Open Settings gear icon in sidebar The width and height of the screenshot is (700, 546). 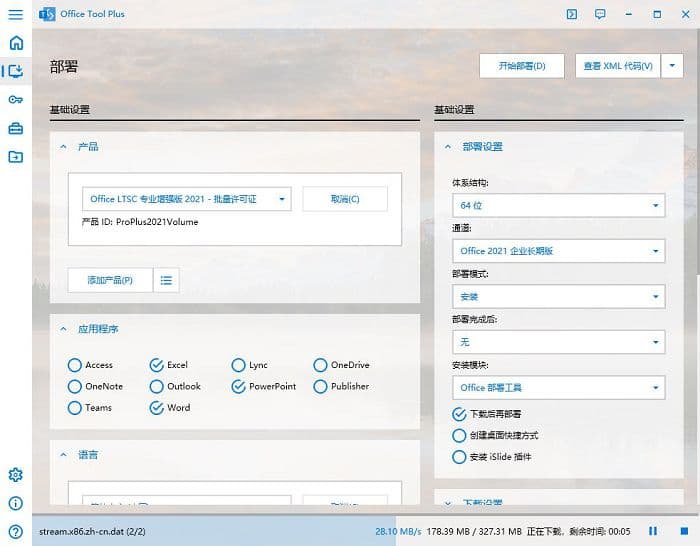pyautogui.click(x=16, y=475)
